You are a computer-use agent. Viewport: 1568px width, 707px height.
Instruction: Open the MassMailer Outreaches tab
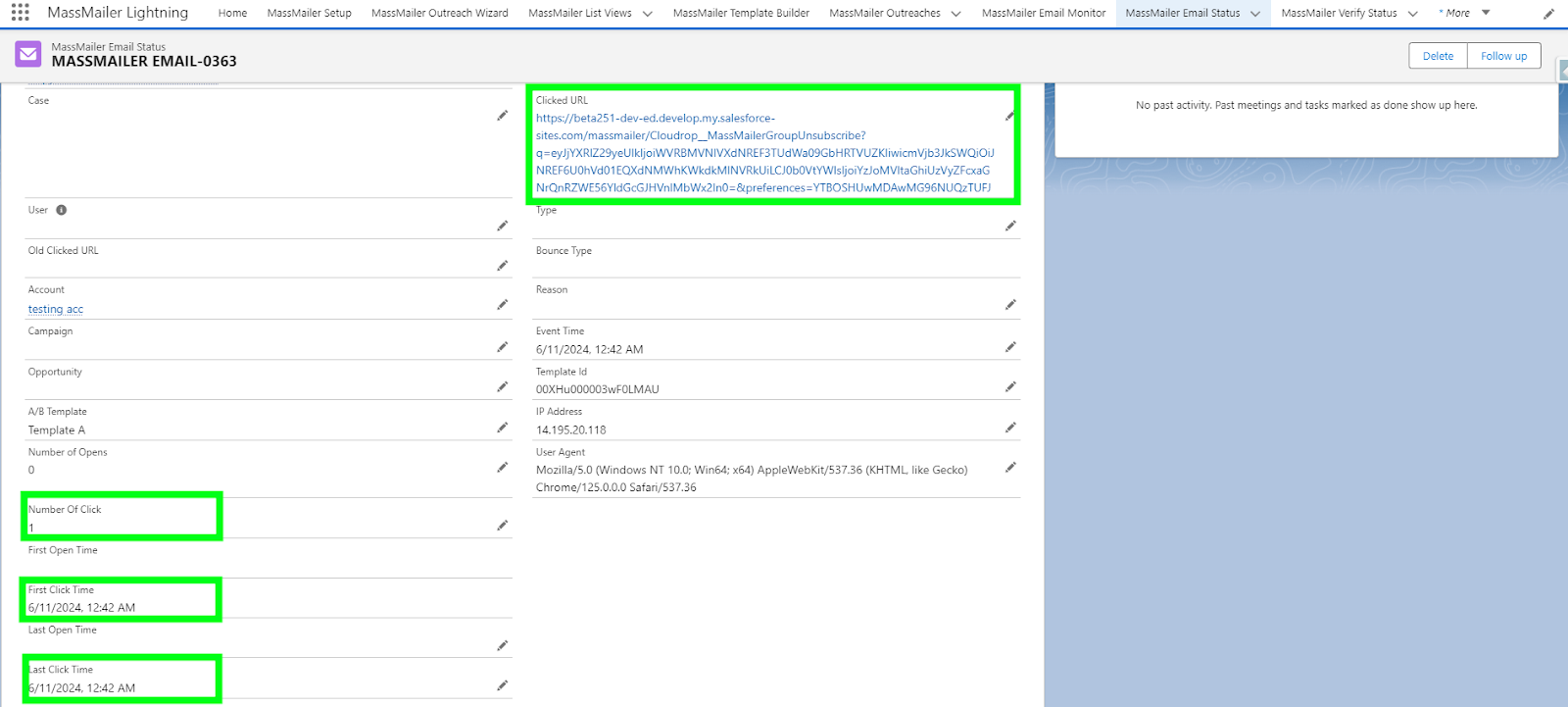pyautogui.click(x=884, y=13)
